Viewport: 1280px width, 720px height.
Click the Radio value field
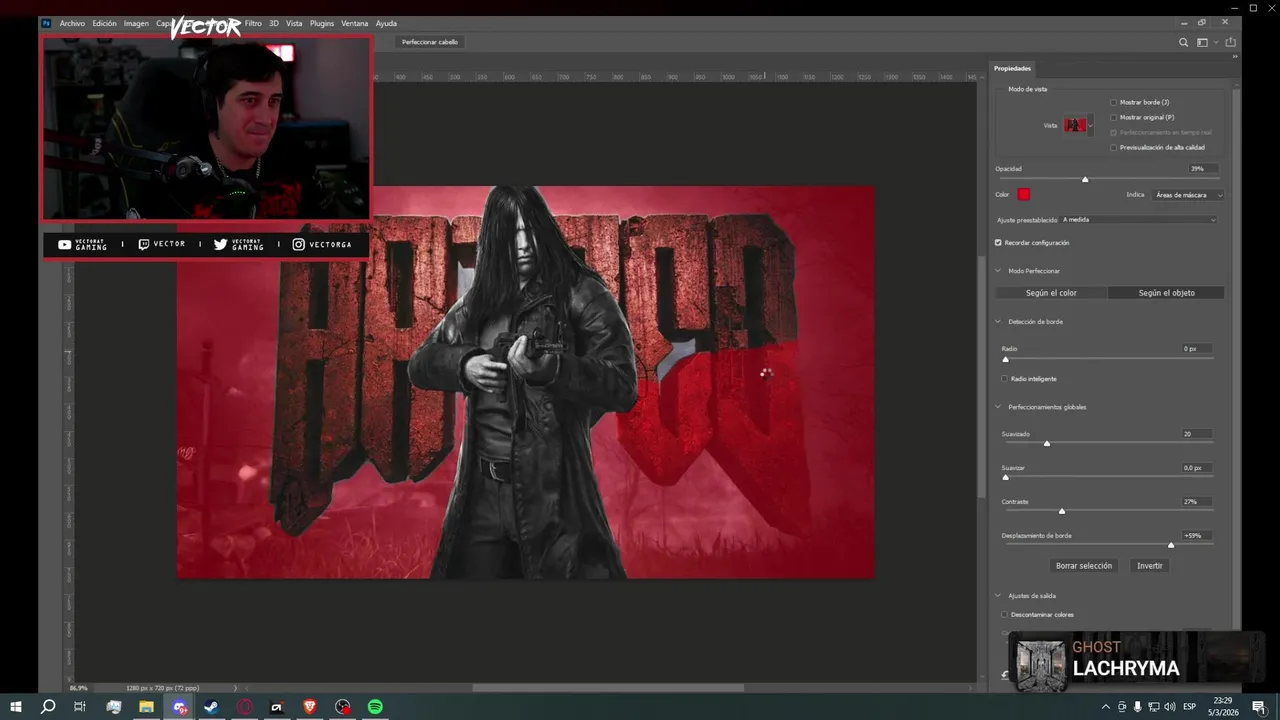tap(1197, 349)
